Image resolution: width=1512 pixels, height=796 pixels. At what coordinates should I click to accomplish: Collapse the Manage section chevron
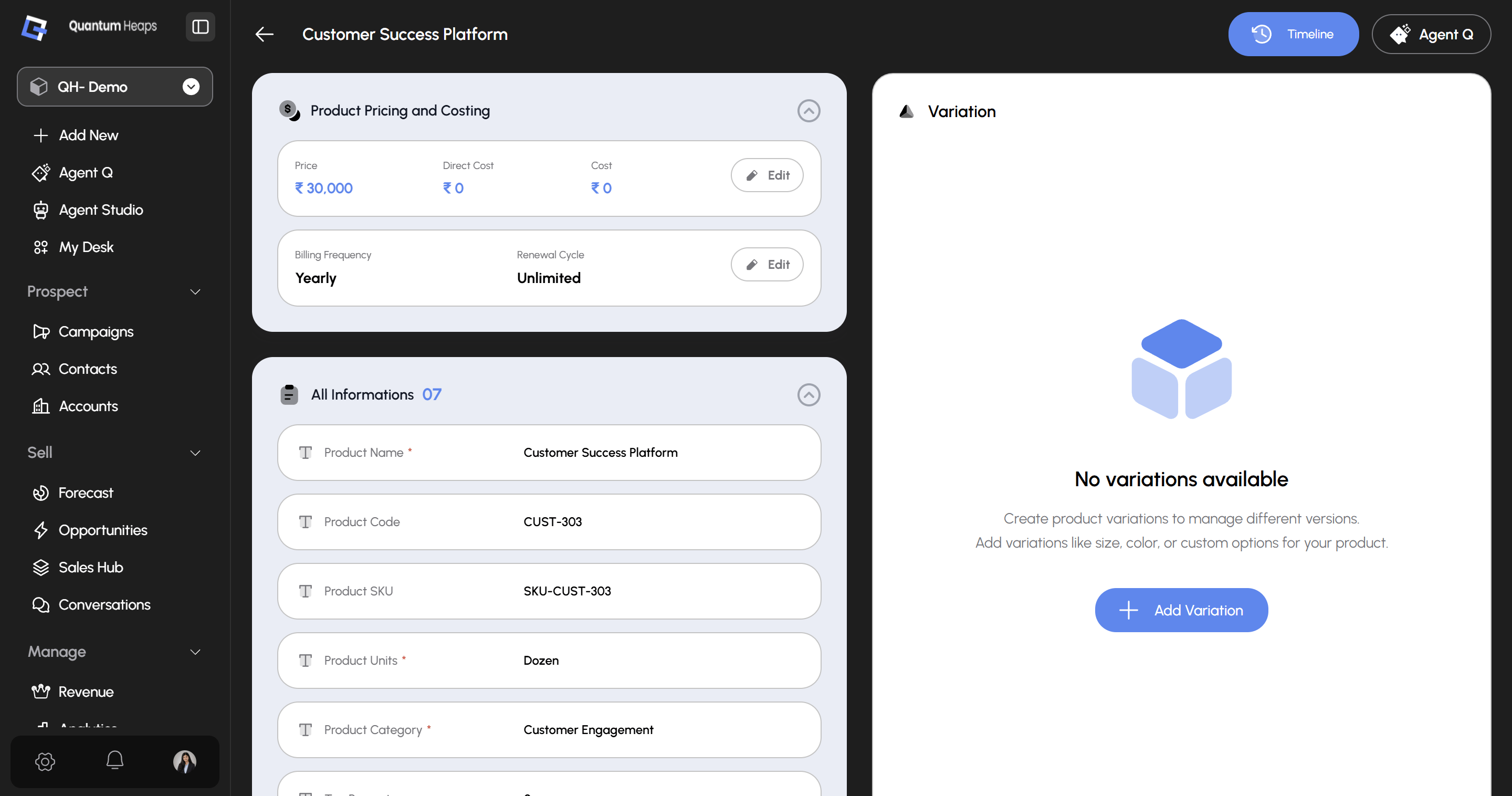195,652
